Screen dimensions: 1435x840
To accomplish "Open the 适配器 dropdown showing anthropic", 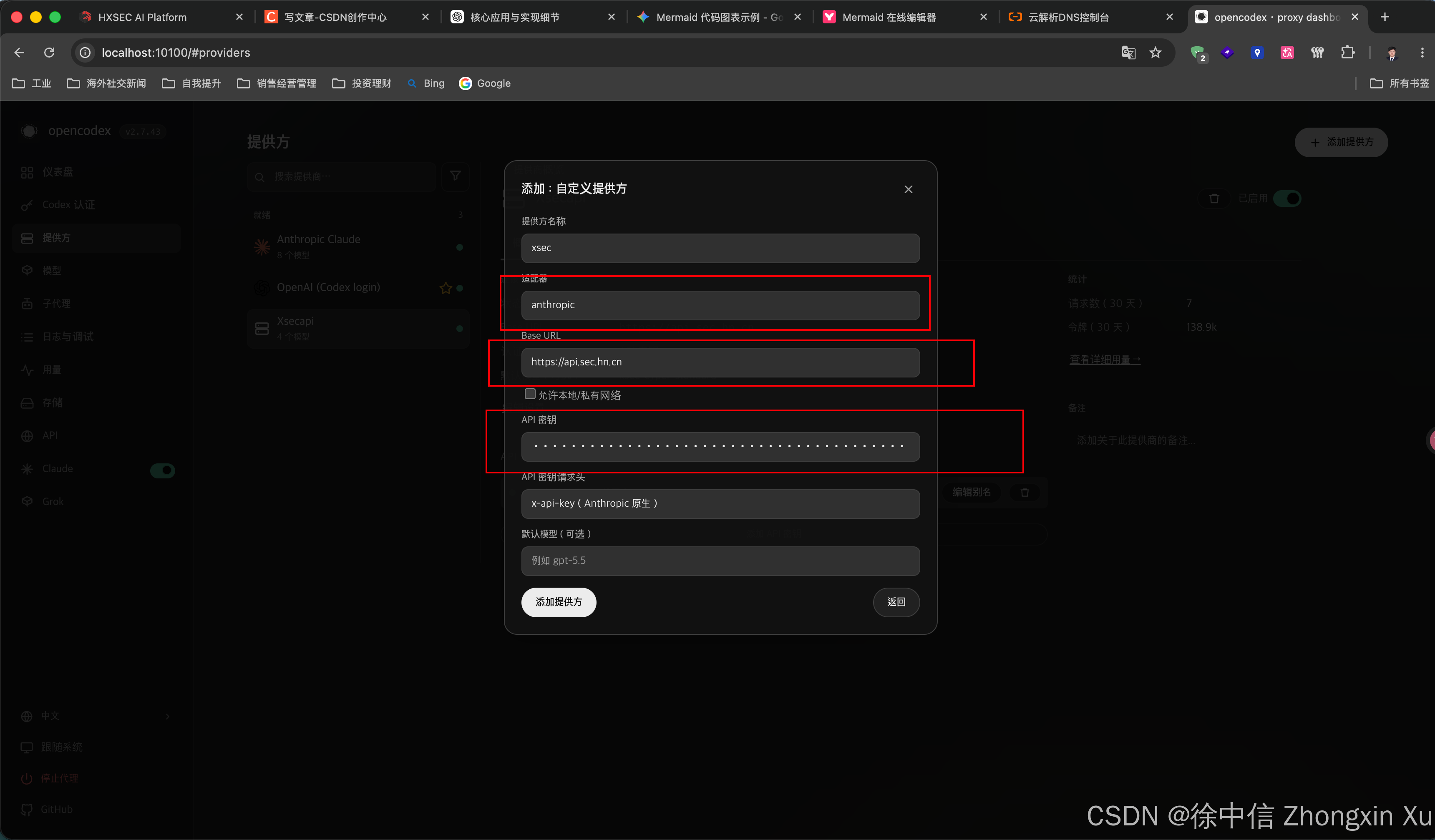I will point(720,305).
